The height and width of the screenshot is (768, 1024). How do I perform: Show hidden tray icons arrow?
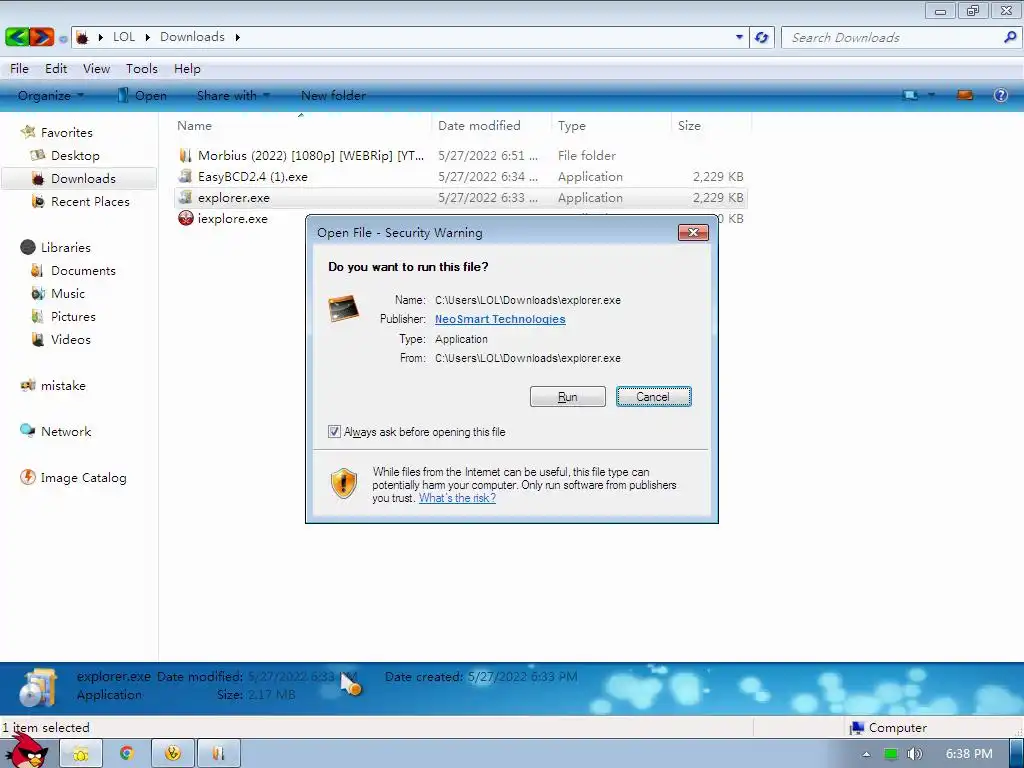(867, 754)
